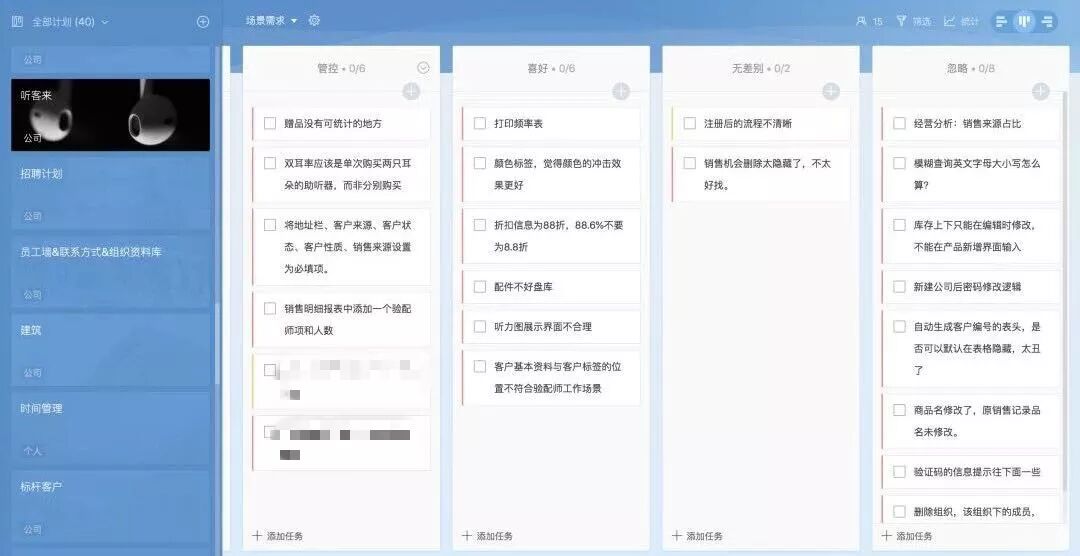Add a card via 忽略 column plus button
This screenshot has width=1080, height=556.
pos(1041,91)
